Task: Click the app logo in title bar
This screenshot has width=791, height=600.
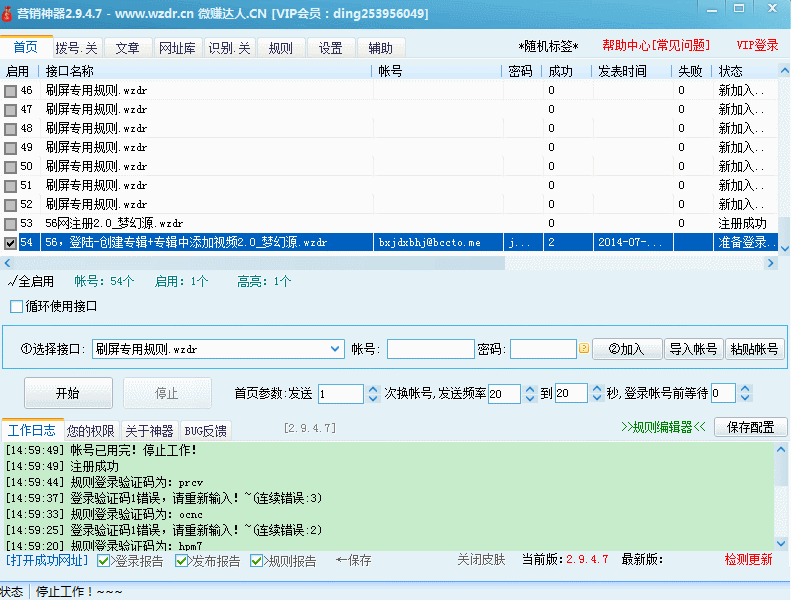Action: tap(9, 13)
